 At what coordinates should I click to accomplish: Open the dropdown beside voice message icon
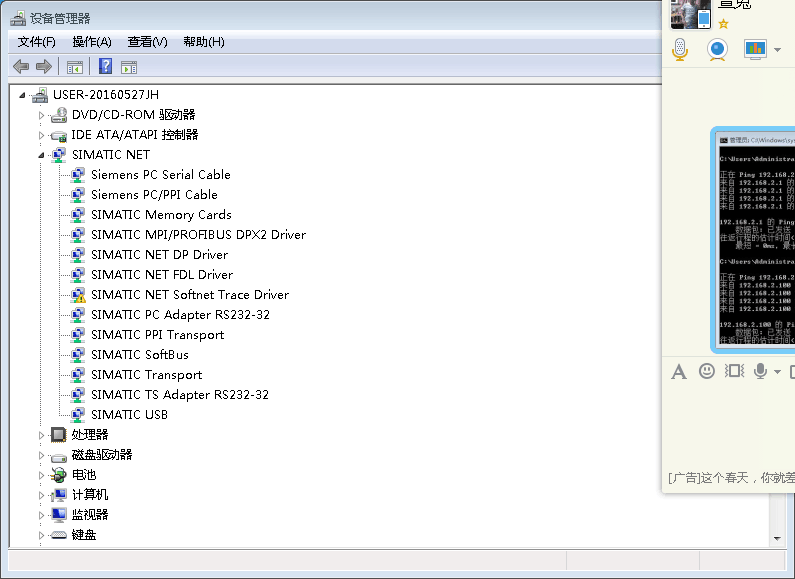[777, 372]
